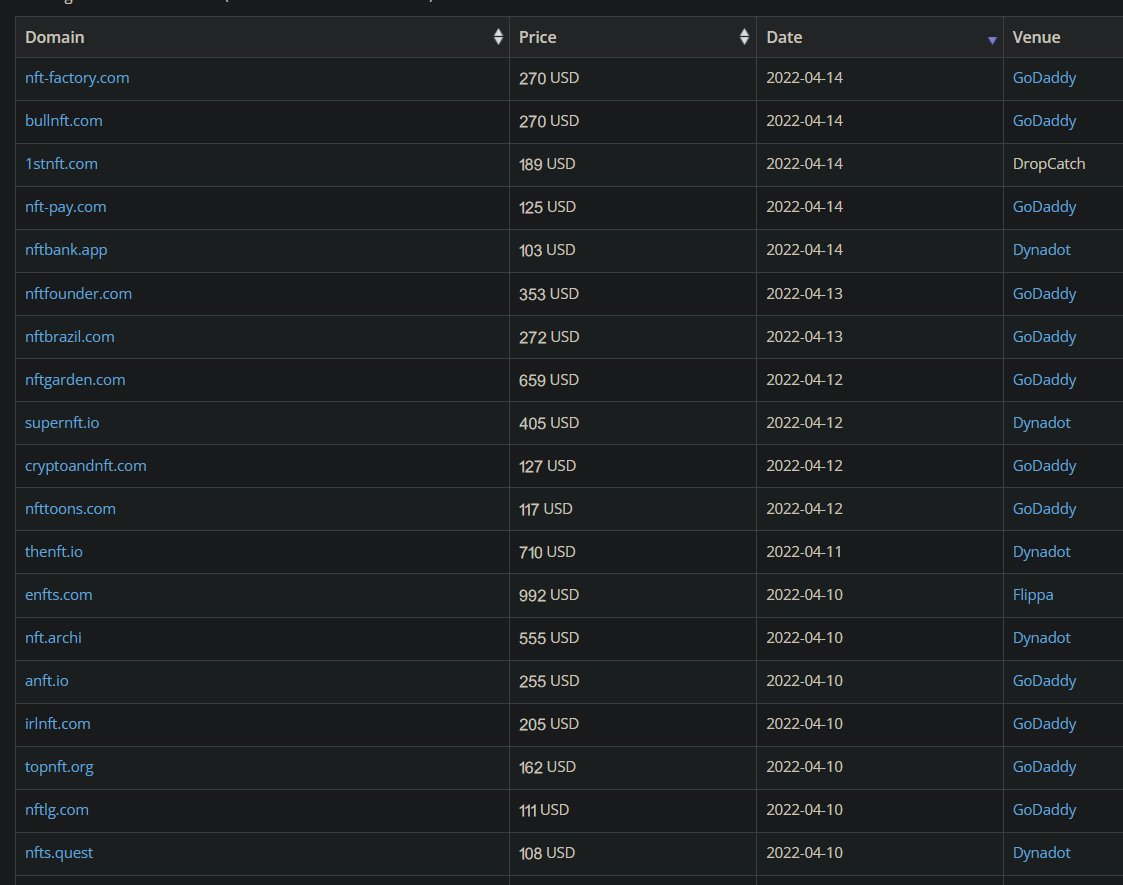The height and width of the screenshot is (885, 1123).
Task: Click GoDaddy venue for cryptoandnft.com
Action: tap(1044, 465)
